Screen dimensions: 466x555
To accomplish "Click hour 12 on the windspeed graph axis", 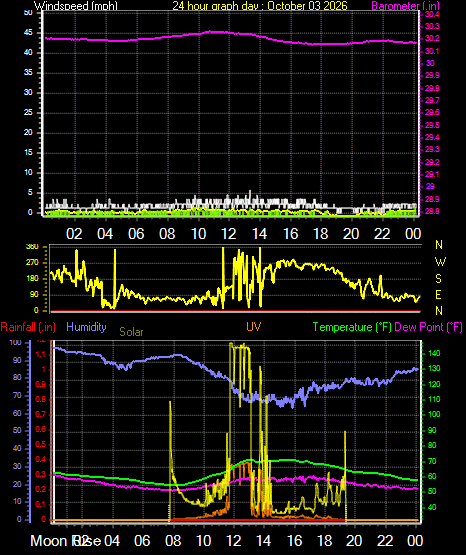I will (229, 234).
